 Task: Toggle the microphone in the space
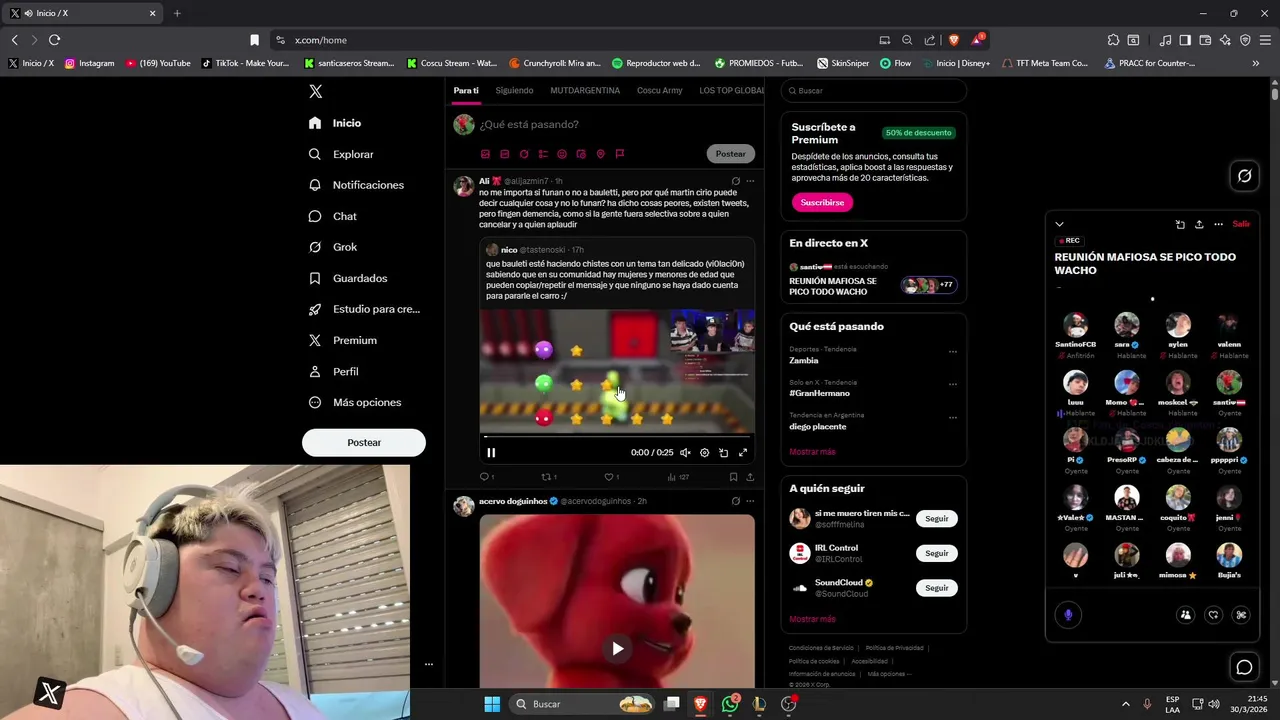(1068, 615)
